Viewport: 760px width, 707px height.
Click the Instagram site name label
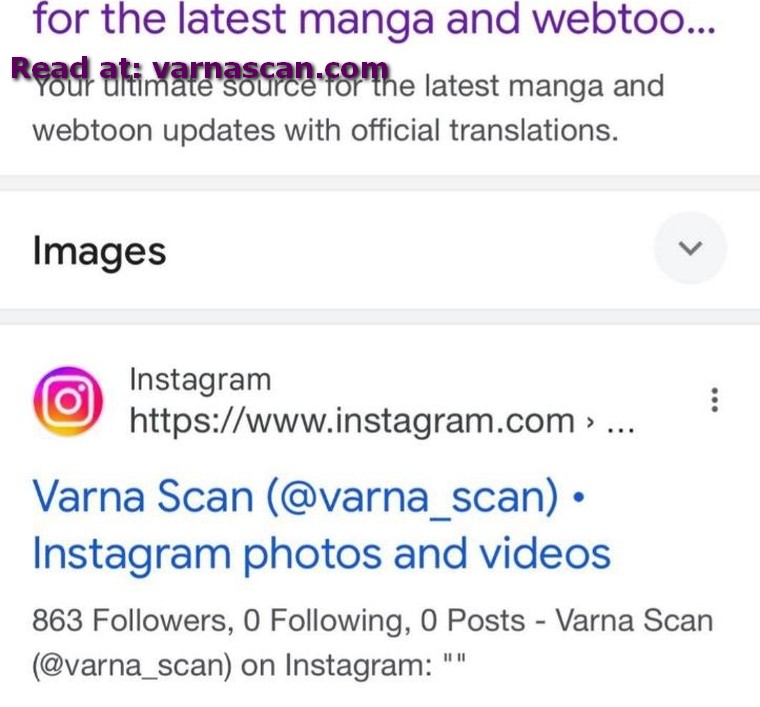[200, 379]
